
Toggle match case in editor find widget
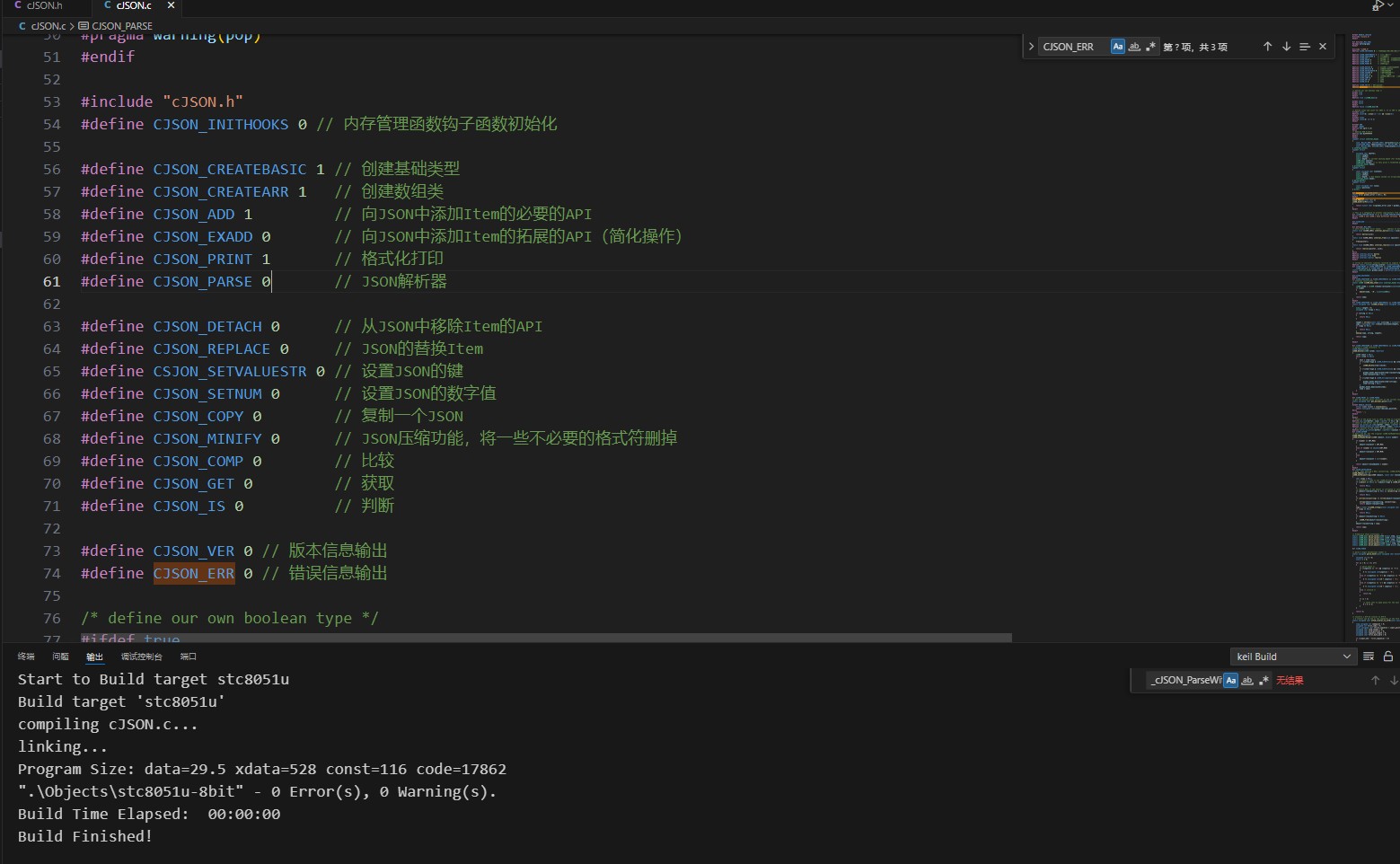click(x=1117, y=47)
